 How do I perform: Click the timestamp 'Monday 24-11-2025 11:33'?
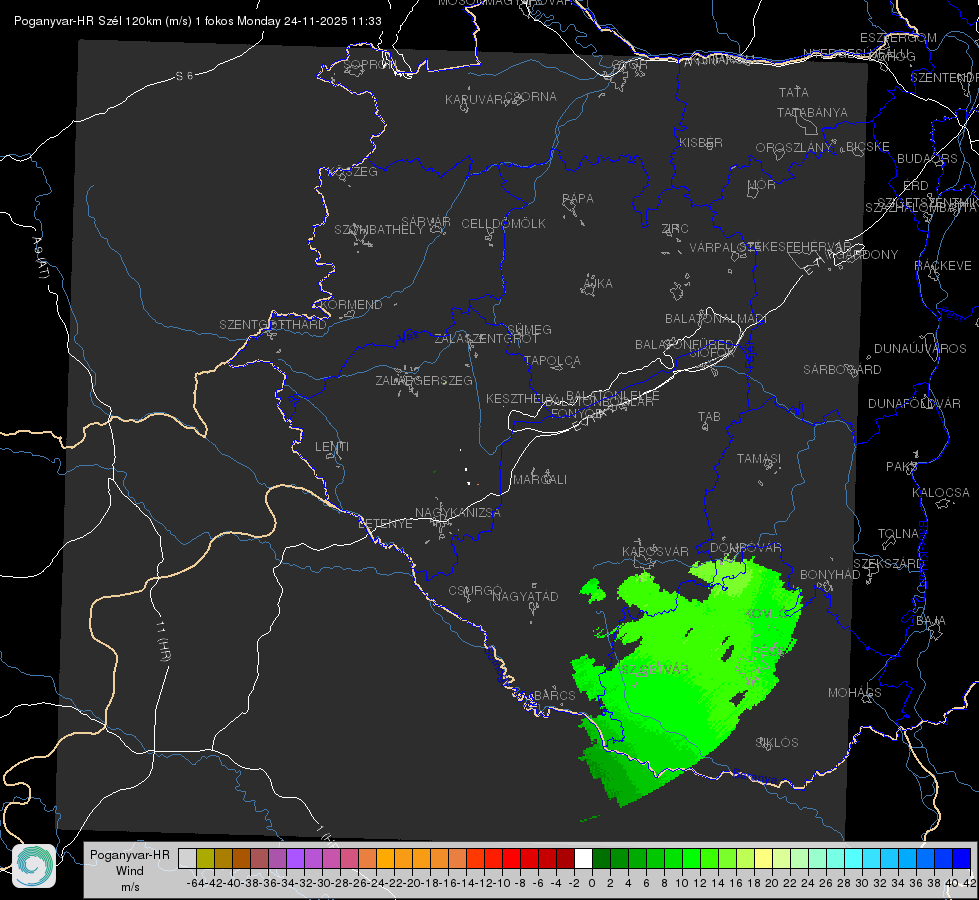click(309, 21)
